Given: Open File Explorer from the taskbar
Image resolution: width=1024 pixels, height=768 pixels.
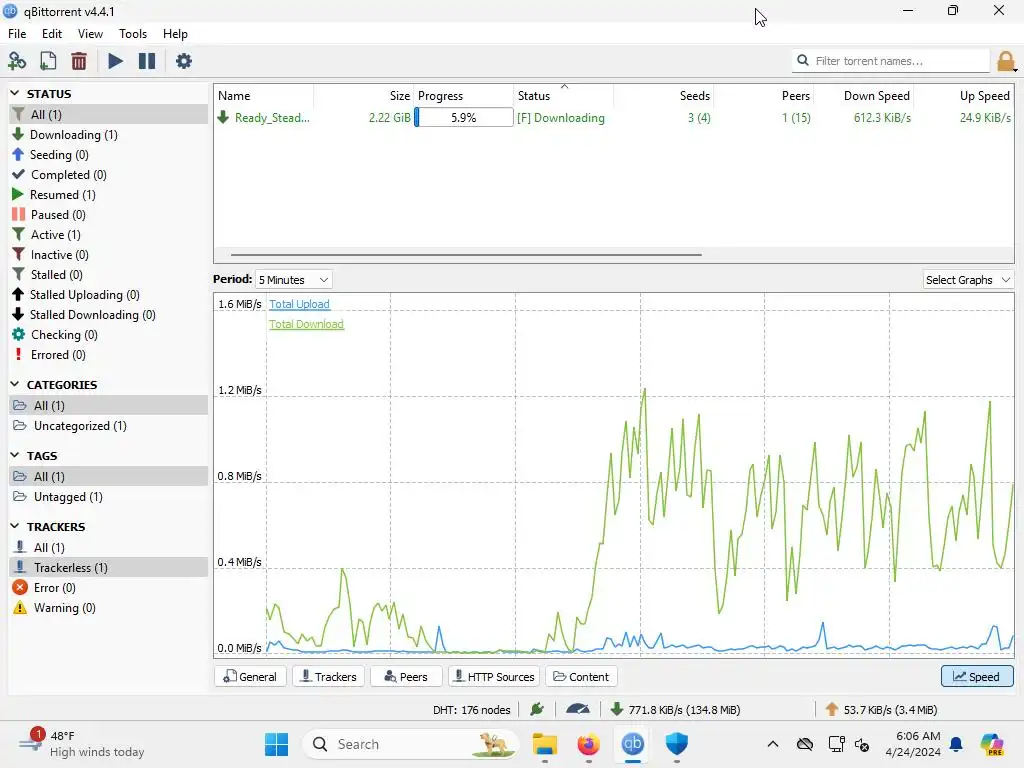Looking at the screenshot, I should coord(545,744).
